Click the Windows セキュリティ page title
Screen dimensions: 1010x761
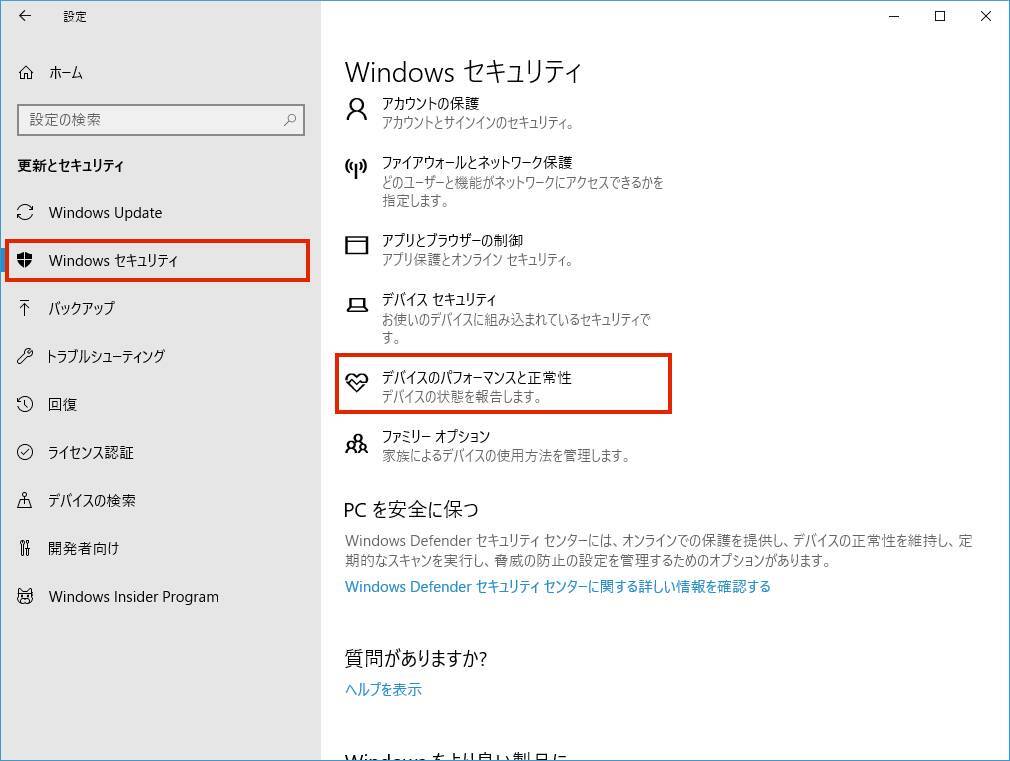click(463, 72)
